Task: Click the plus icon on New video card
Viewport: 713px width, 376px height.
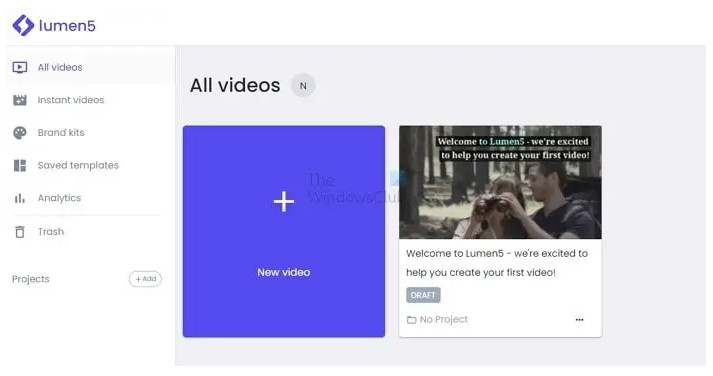Action: point(284,201)
